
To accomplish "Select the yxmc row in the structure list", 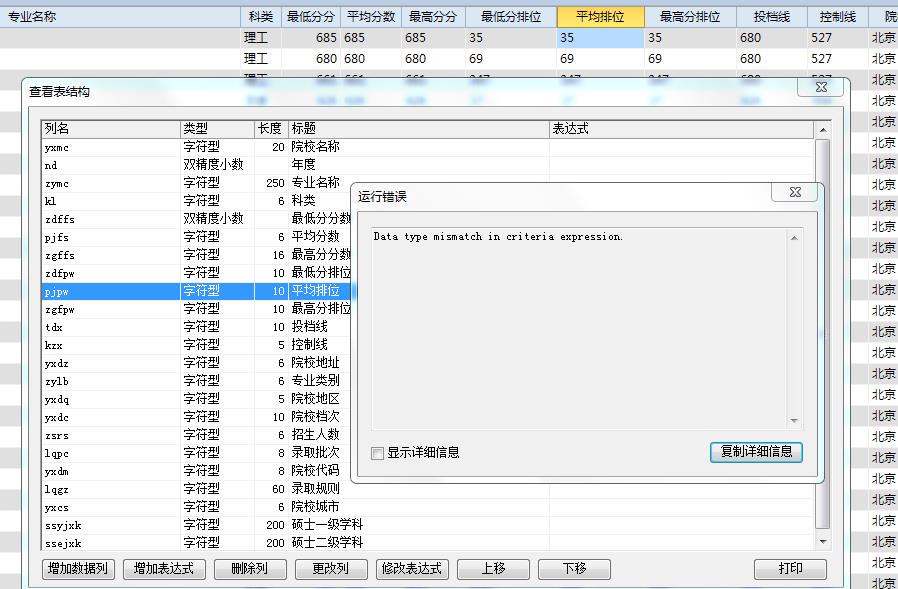I will [x=110, y=147].
